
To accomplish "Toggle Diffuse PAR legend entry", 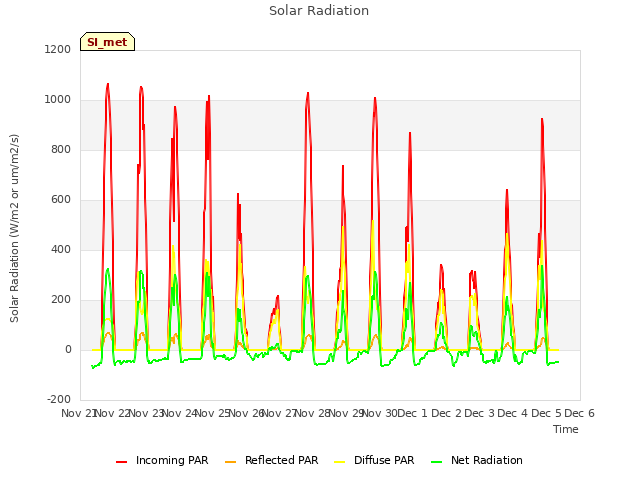I will [374, 460].
